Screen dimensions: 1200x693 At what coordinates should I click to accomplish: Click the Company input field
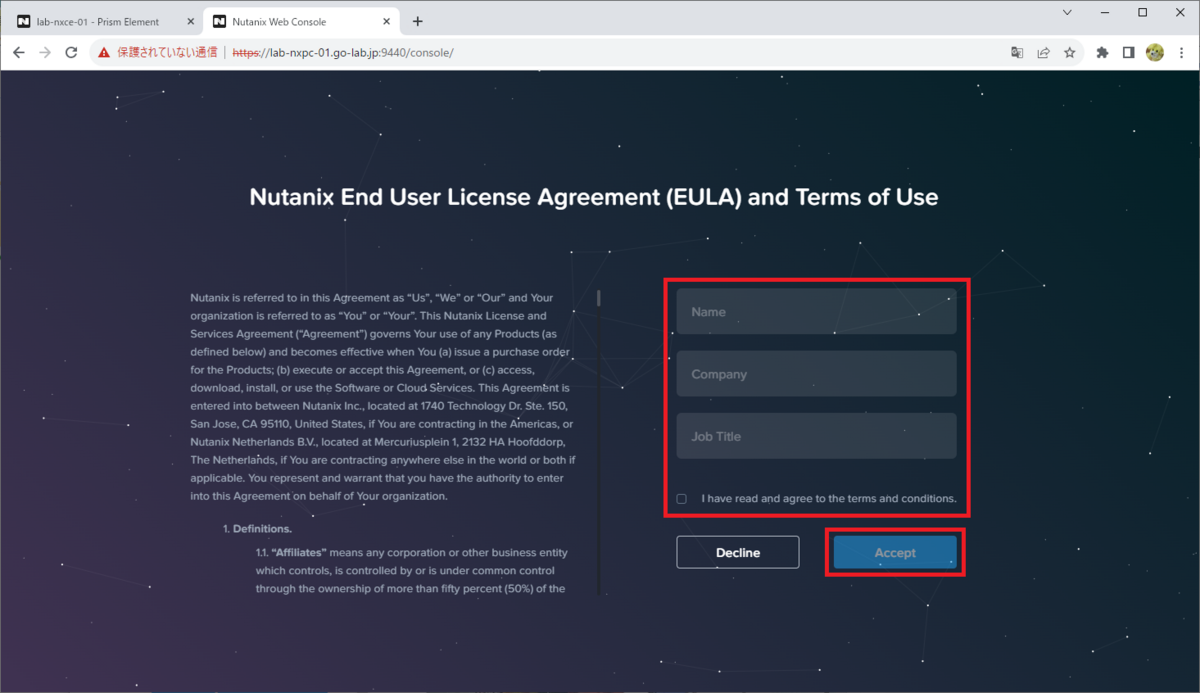pos(816,374)
